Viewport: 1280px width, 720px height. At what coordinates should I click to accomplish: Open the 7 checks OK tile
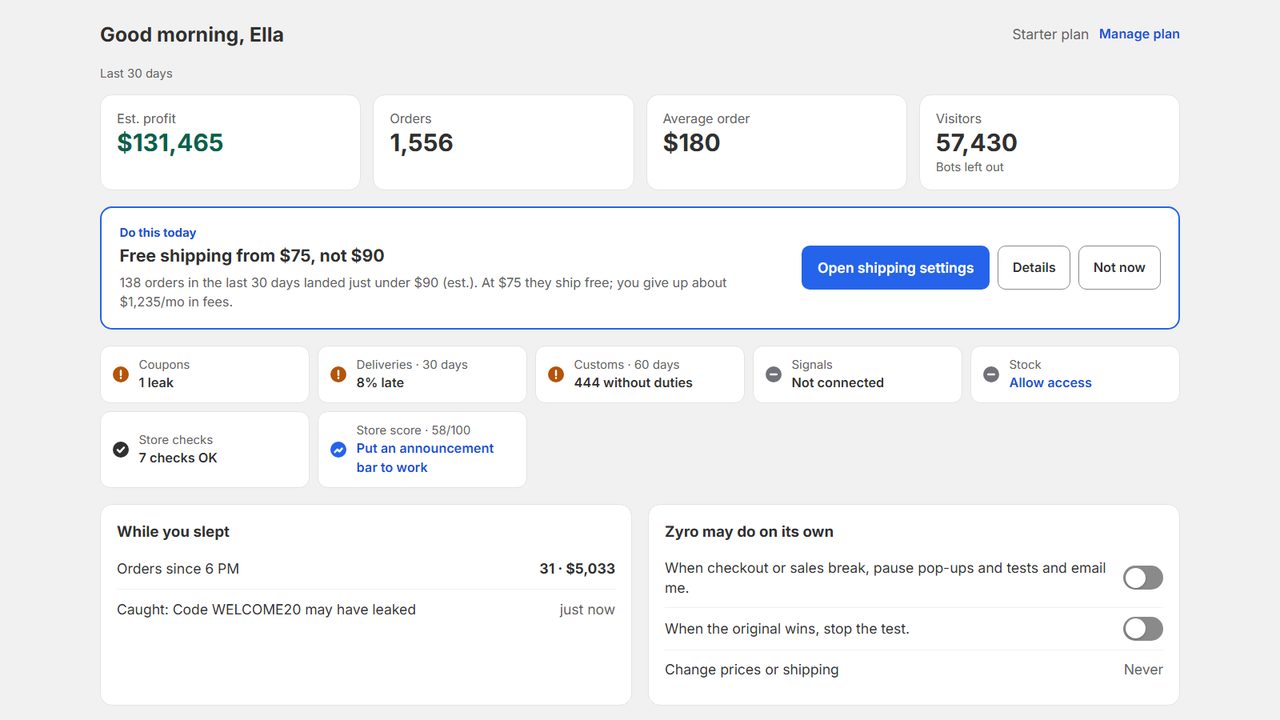(x=204, y=449)
